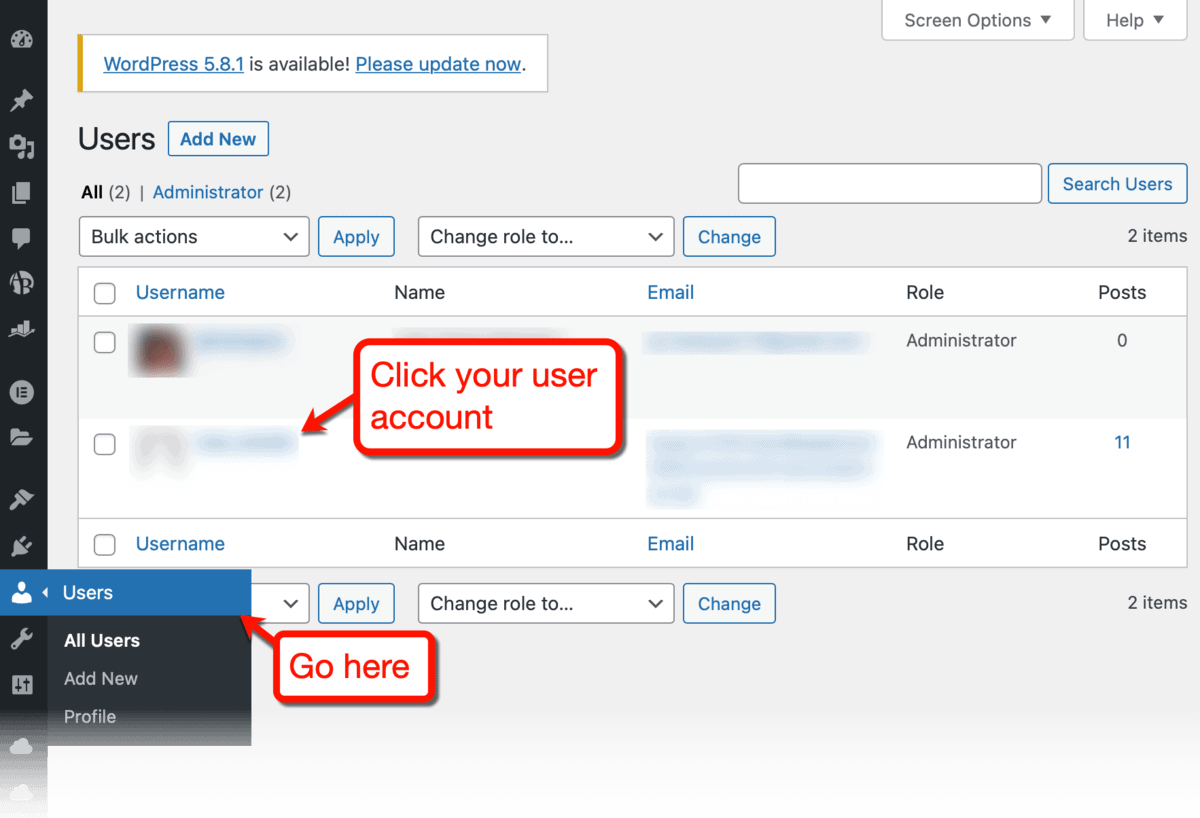
Task: Open the Bulk actions dropdown
Action: tap(193, 236)
